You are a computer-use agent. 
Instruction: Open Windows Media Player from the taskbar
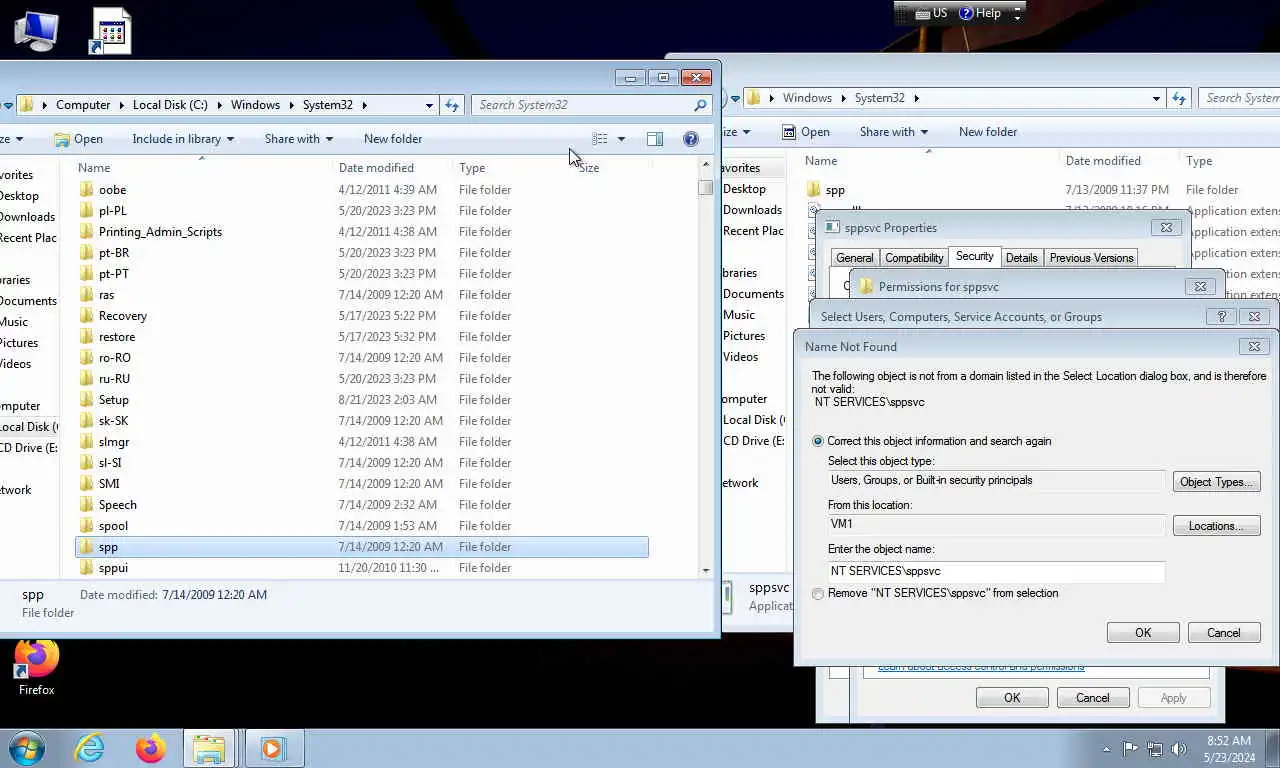tap(272, 748)
